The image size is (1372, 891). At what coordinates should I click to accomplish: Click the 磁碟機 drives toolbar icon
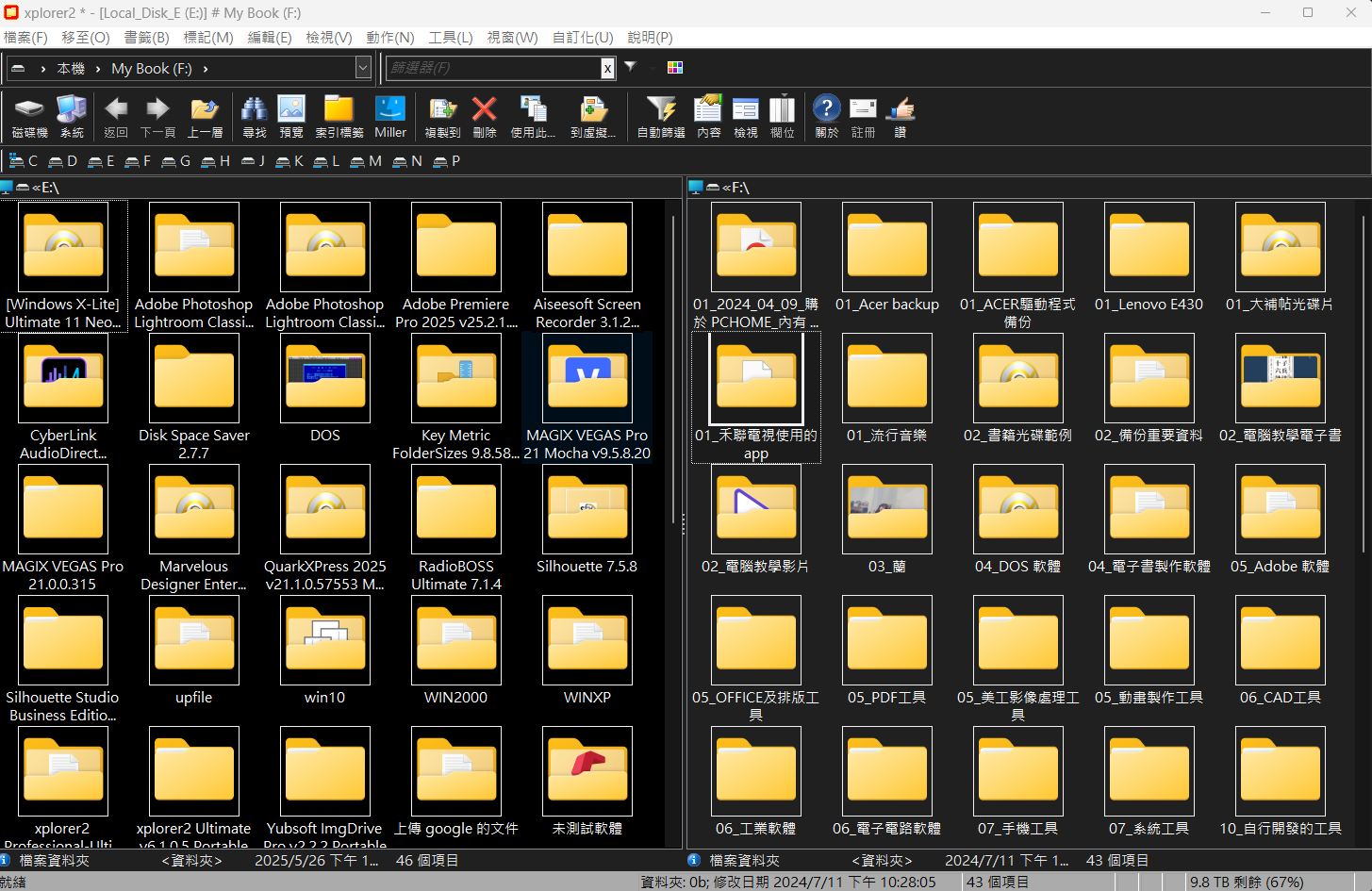pyautogui.click(x=29, y=117)
